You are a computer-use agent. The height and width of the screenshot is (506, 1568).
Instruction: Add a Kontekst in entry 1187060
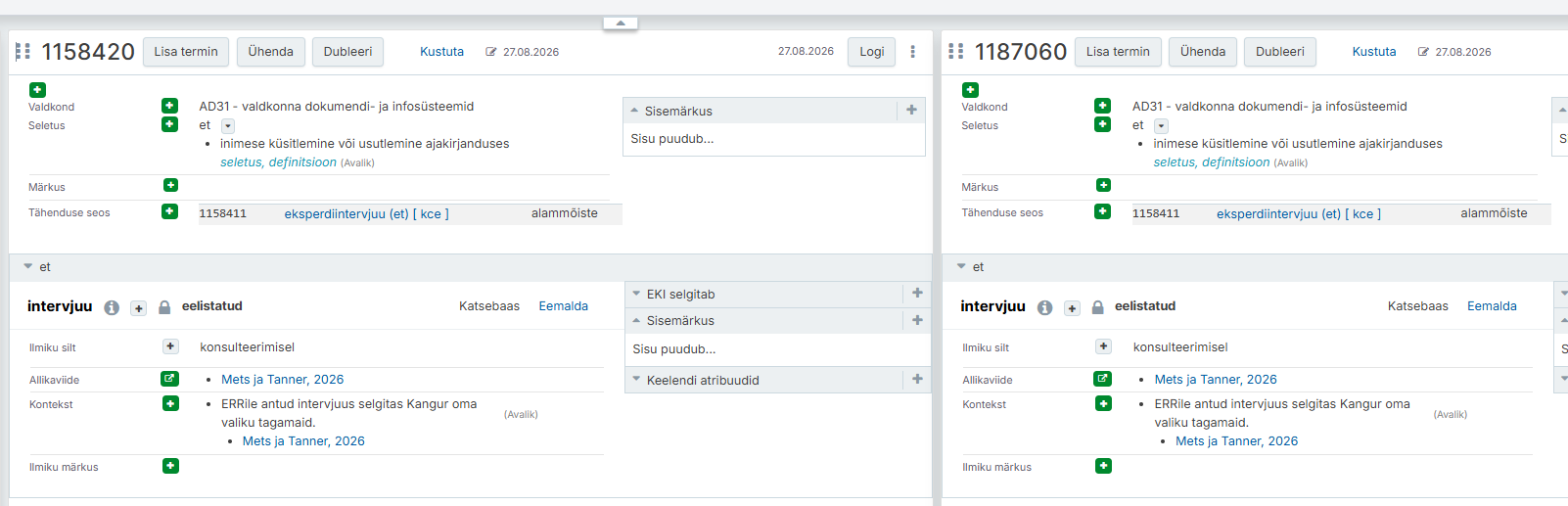click(1103, 403)
